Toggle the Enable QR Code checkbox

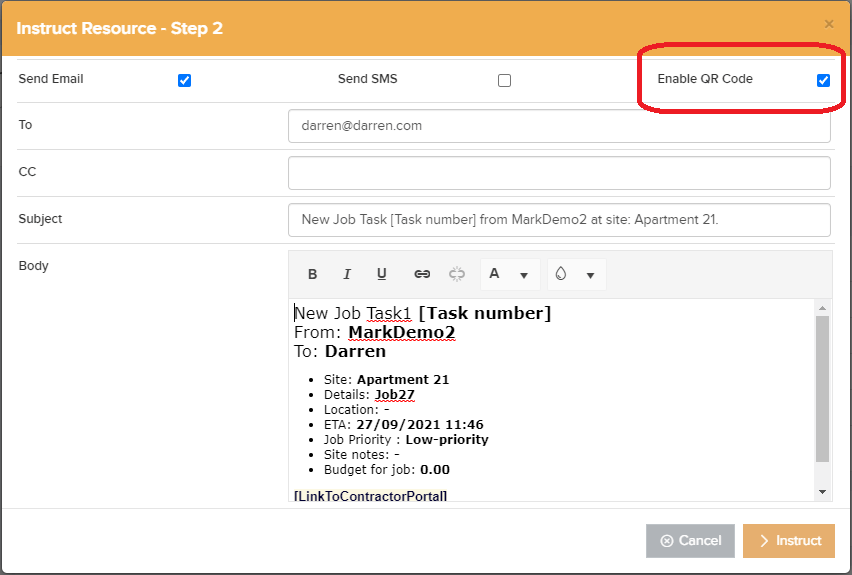823,80
